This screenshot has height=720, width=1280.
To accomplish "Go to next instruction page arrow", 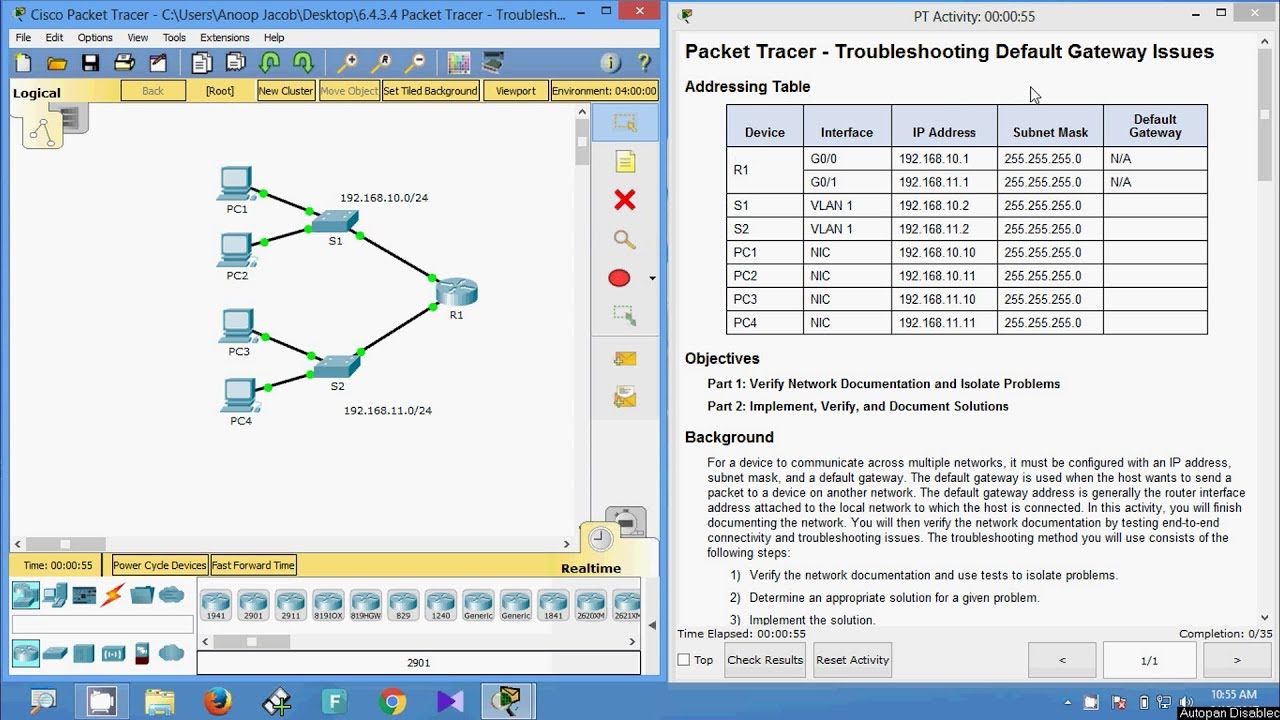I will pos(1237,660).
